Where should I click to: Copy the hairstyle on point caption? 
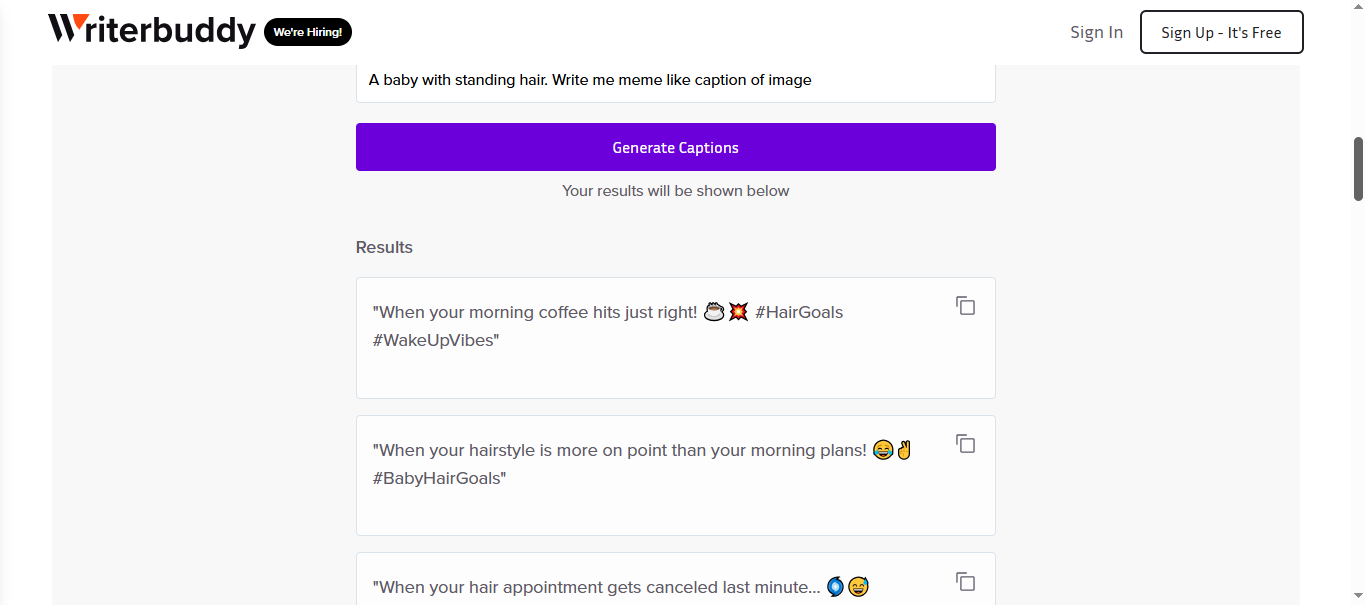pyautogui.click(x=965, y=443)
